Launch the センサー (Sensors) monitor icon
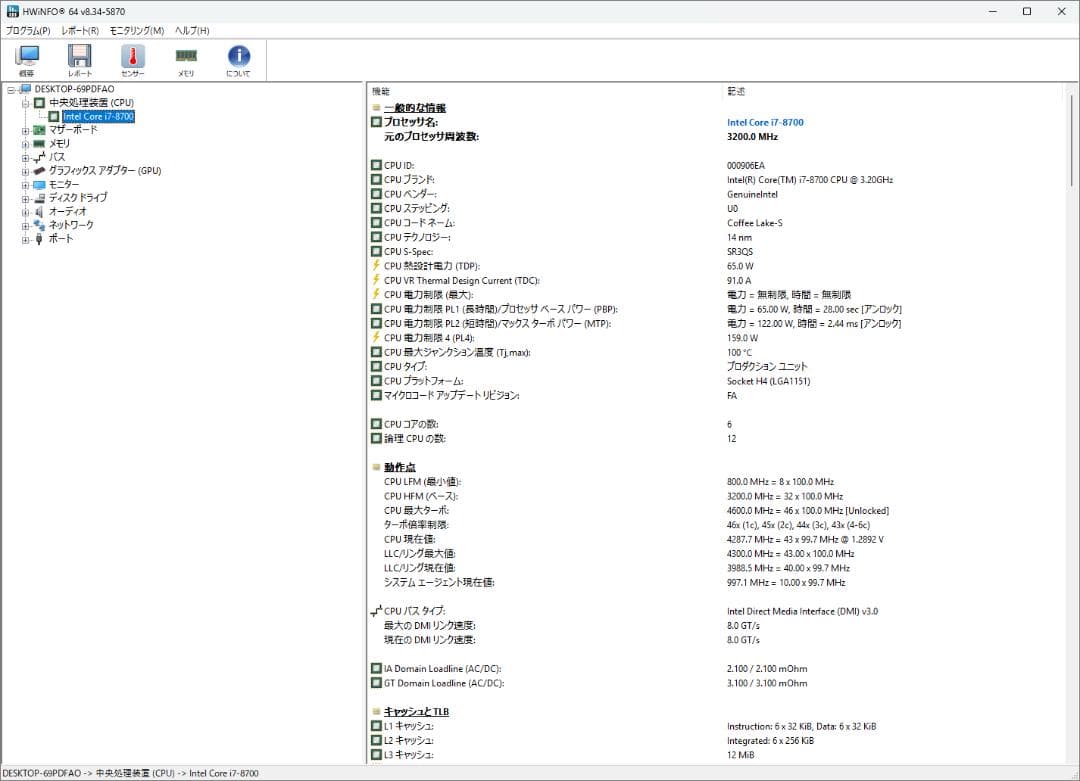1080x781 pixels. point(133,57)
